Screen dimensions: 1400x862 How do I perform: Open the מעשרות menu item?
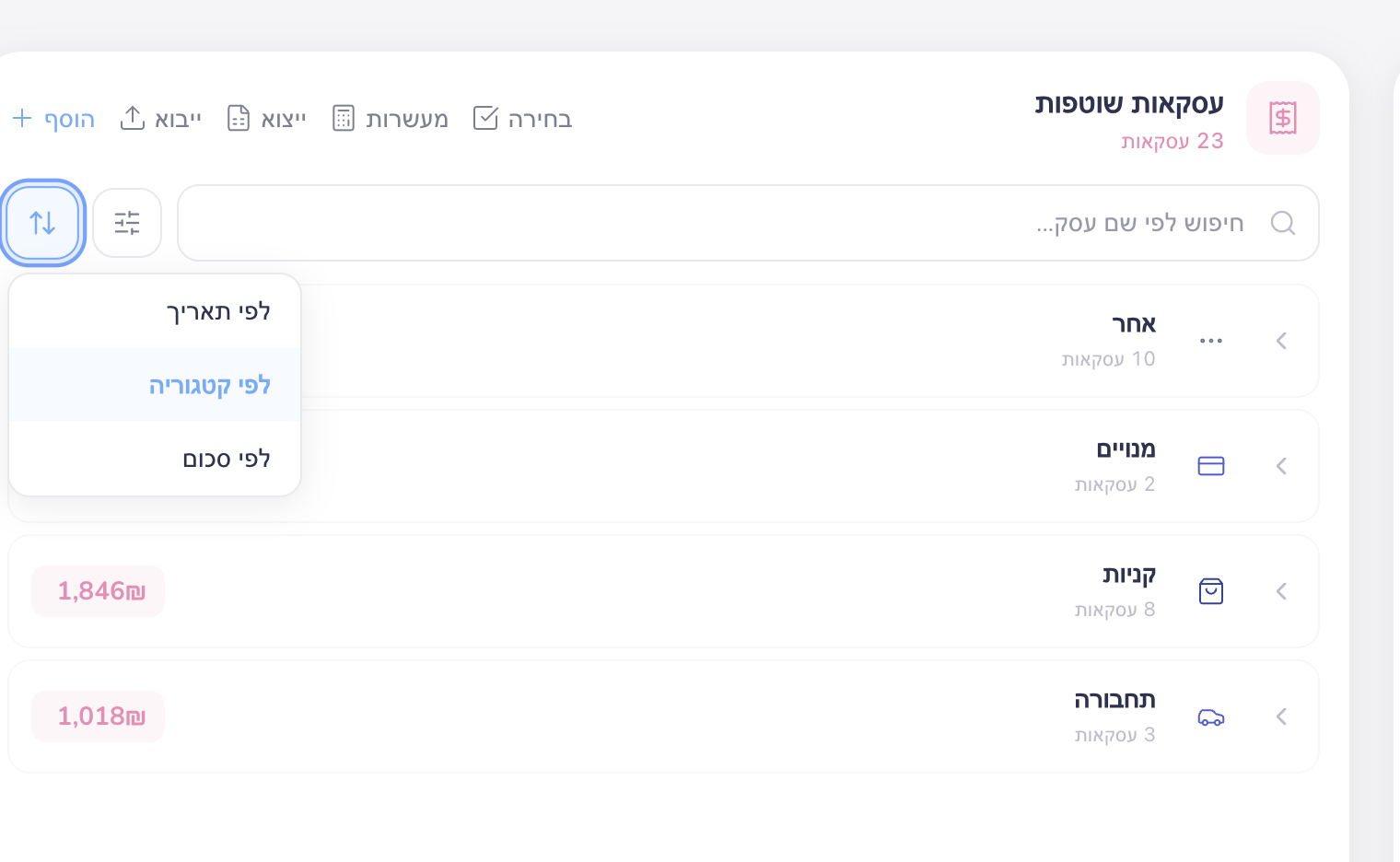tap(391, 118)
